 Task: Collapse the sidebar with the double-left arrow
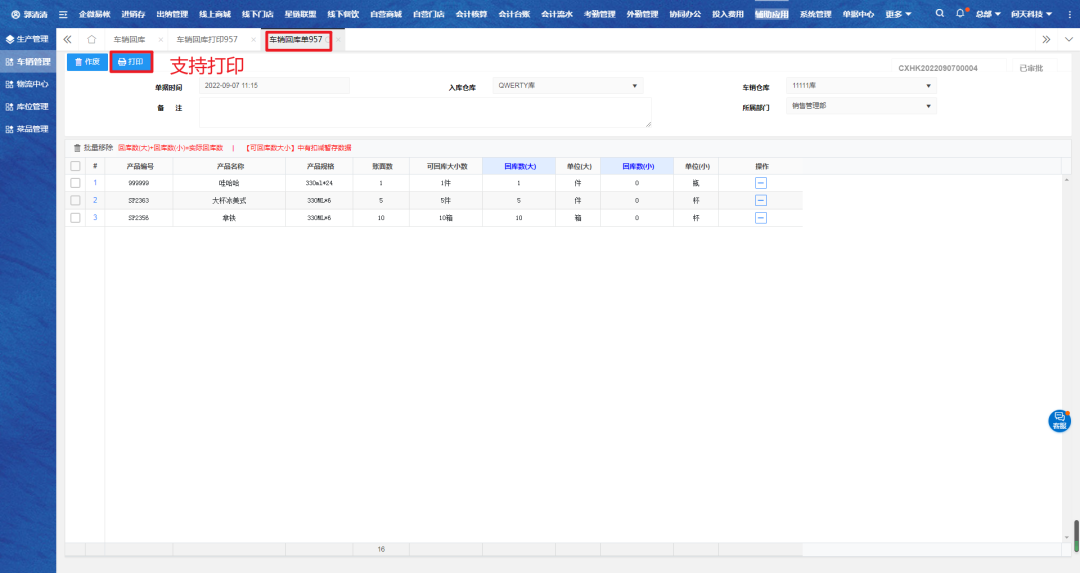click(68, 39)
